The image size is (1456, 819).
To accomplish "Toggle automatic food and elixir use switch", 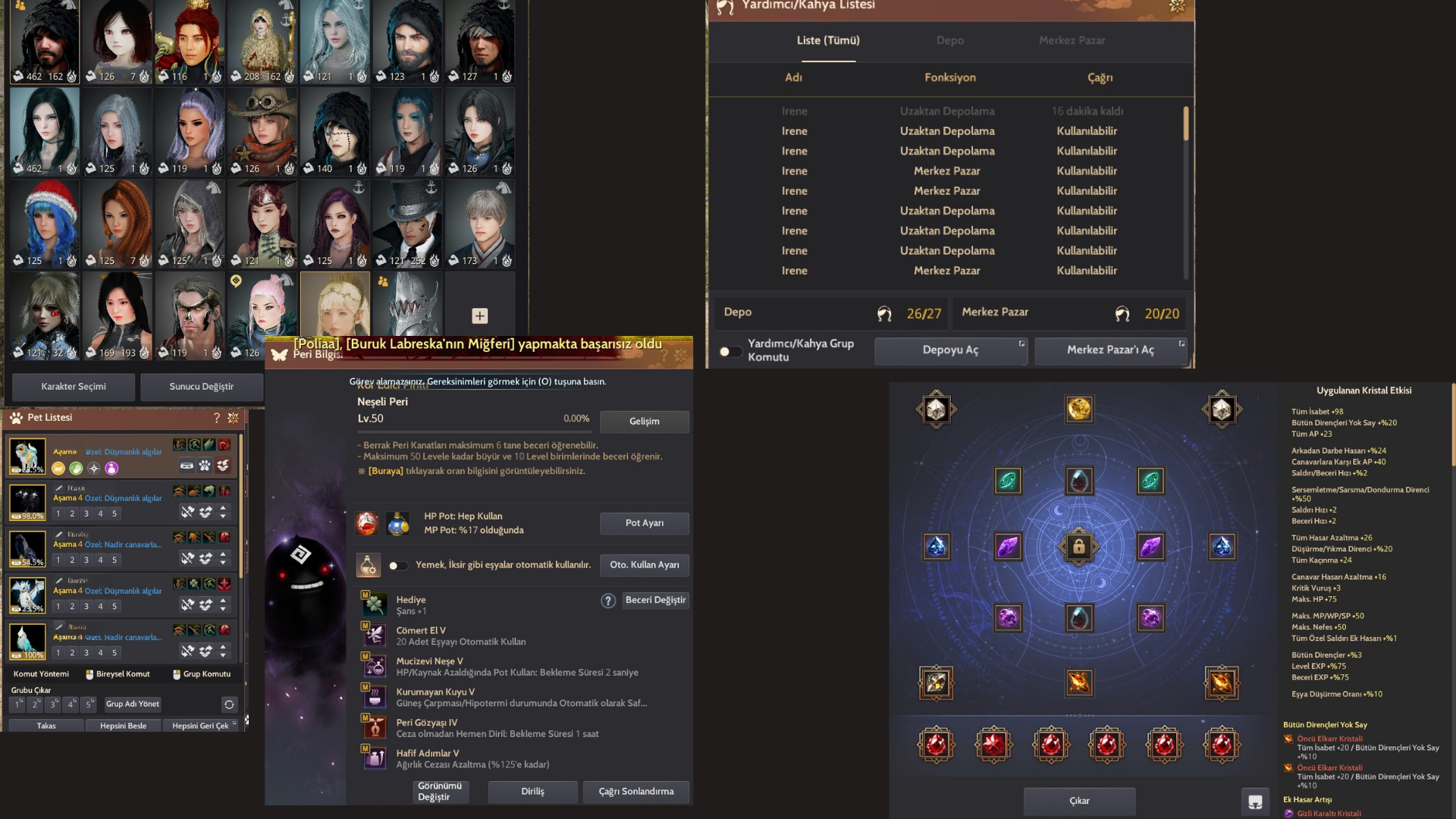I will [x=397, y=565].
